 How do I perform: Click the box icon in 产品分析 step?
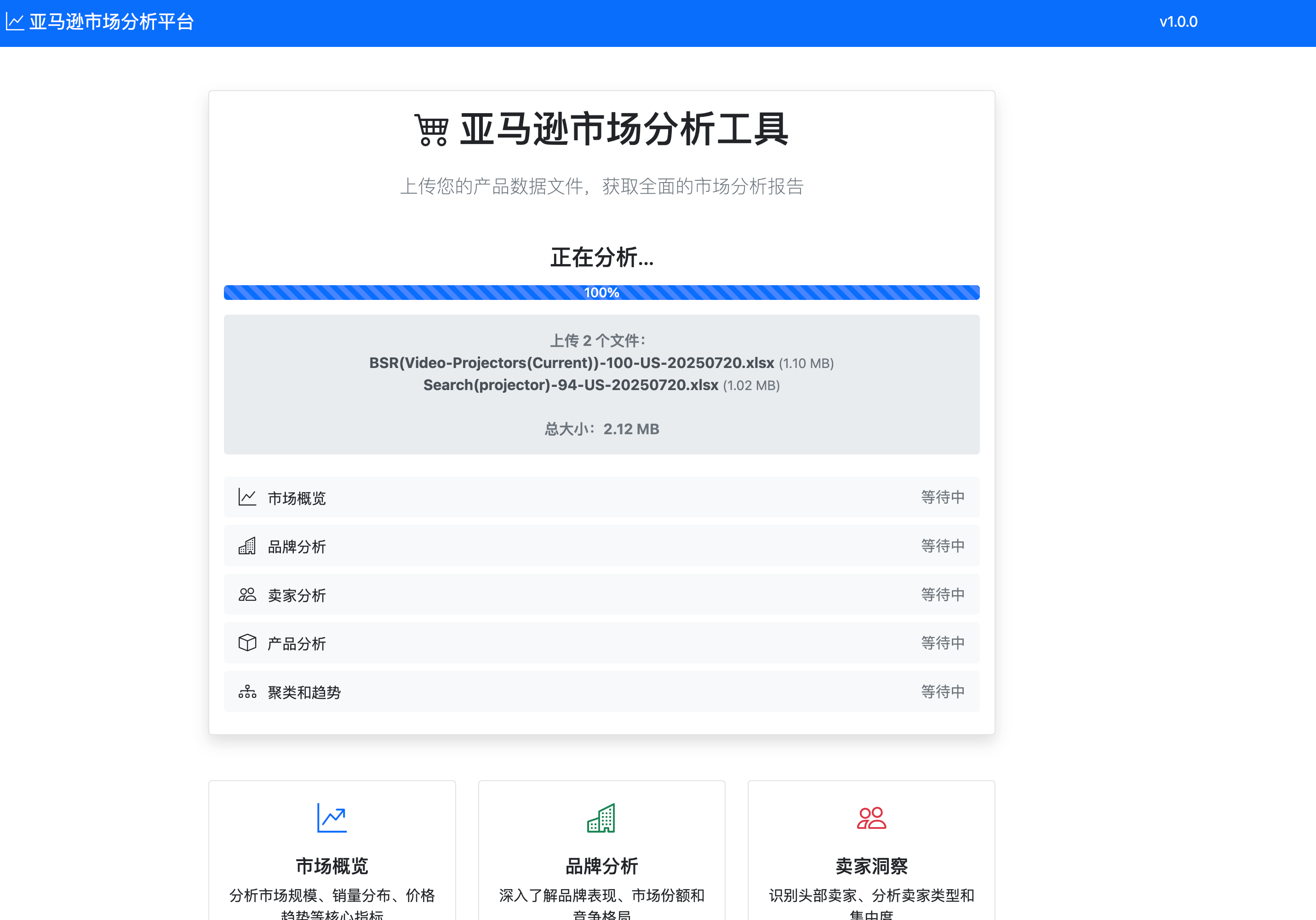[247, 643]
